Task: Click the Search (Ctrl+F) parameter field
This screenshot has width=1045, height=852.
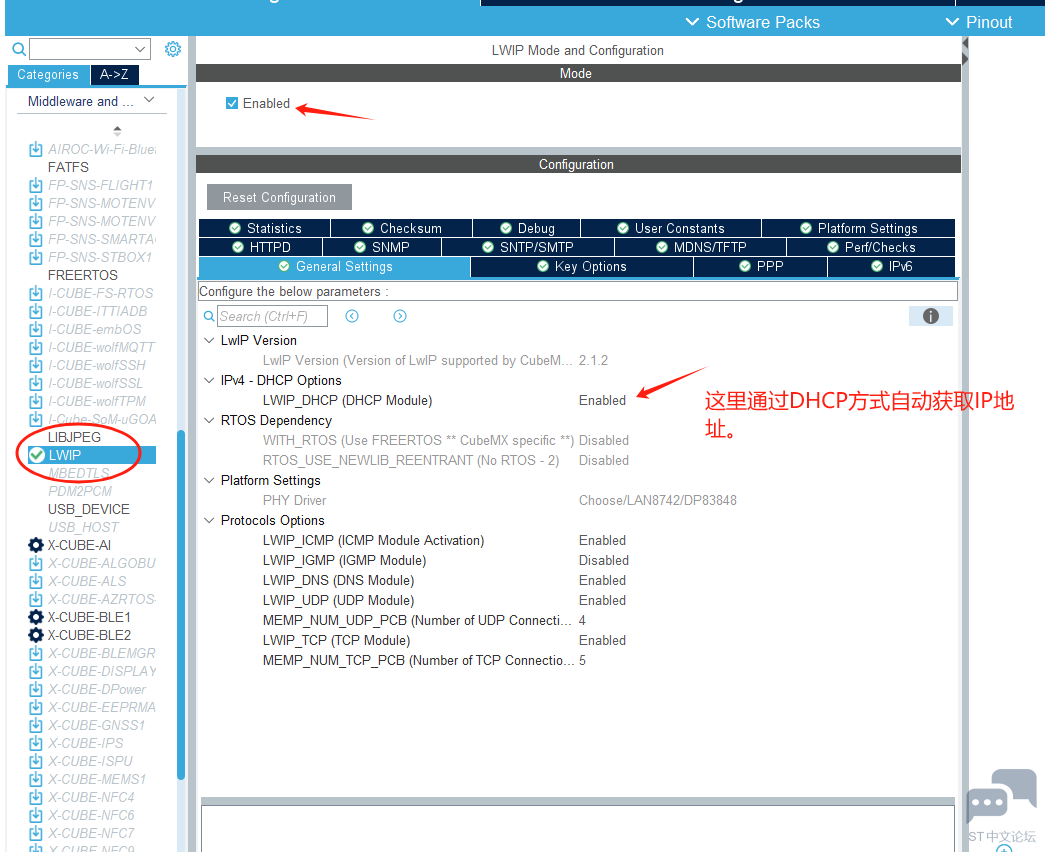Action: (272, 316)
